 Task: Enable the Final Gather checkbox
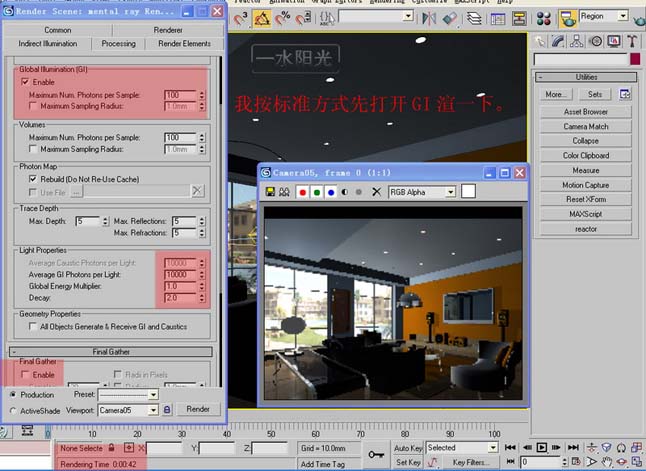pos(25,374)
